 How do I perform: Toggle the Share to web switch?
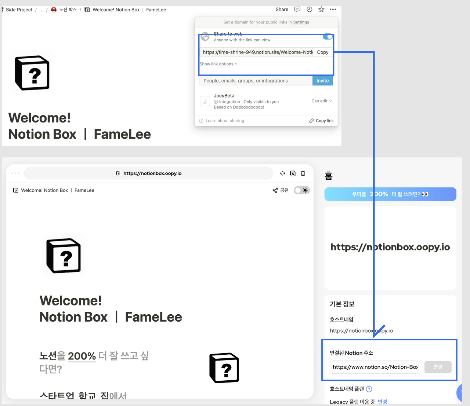327,37
